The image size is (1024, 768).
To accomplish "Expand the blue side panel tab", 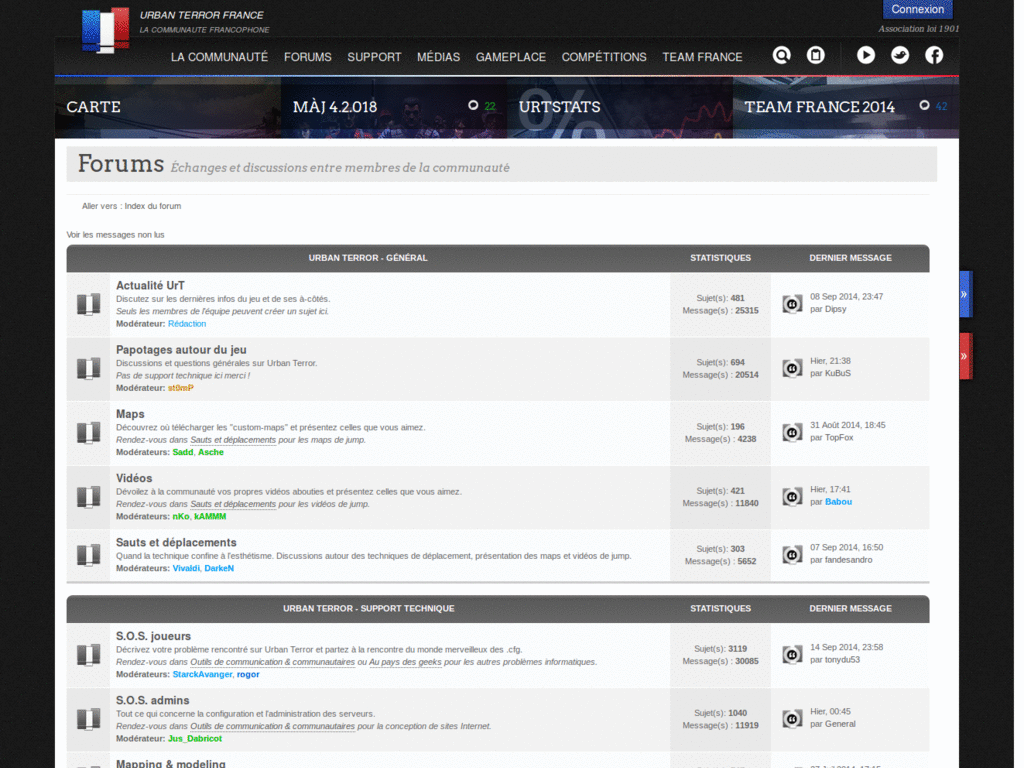I will click(x=965, y=294).
